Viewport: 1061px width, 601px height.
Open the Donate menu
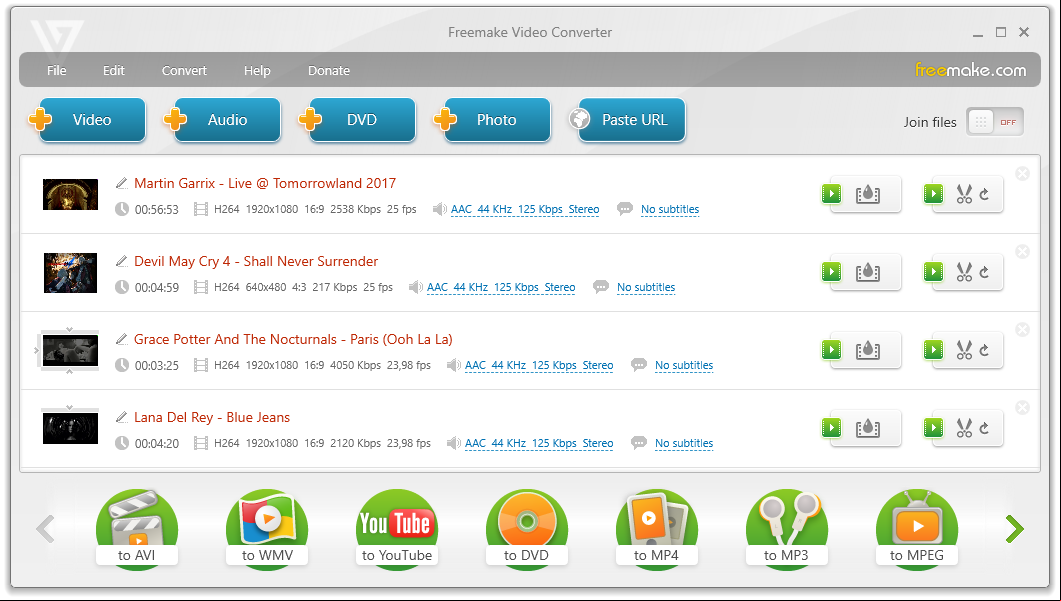pos(329,70)
